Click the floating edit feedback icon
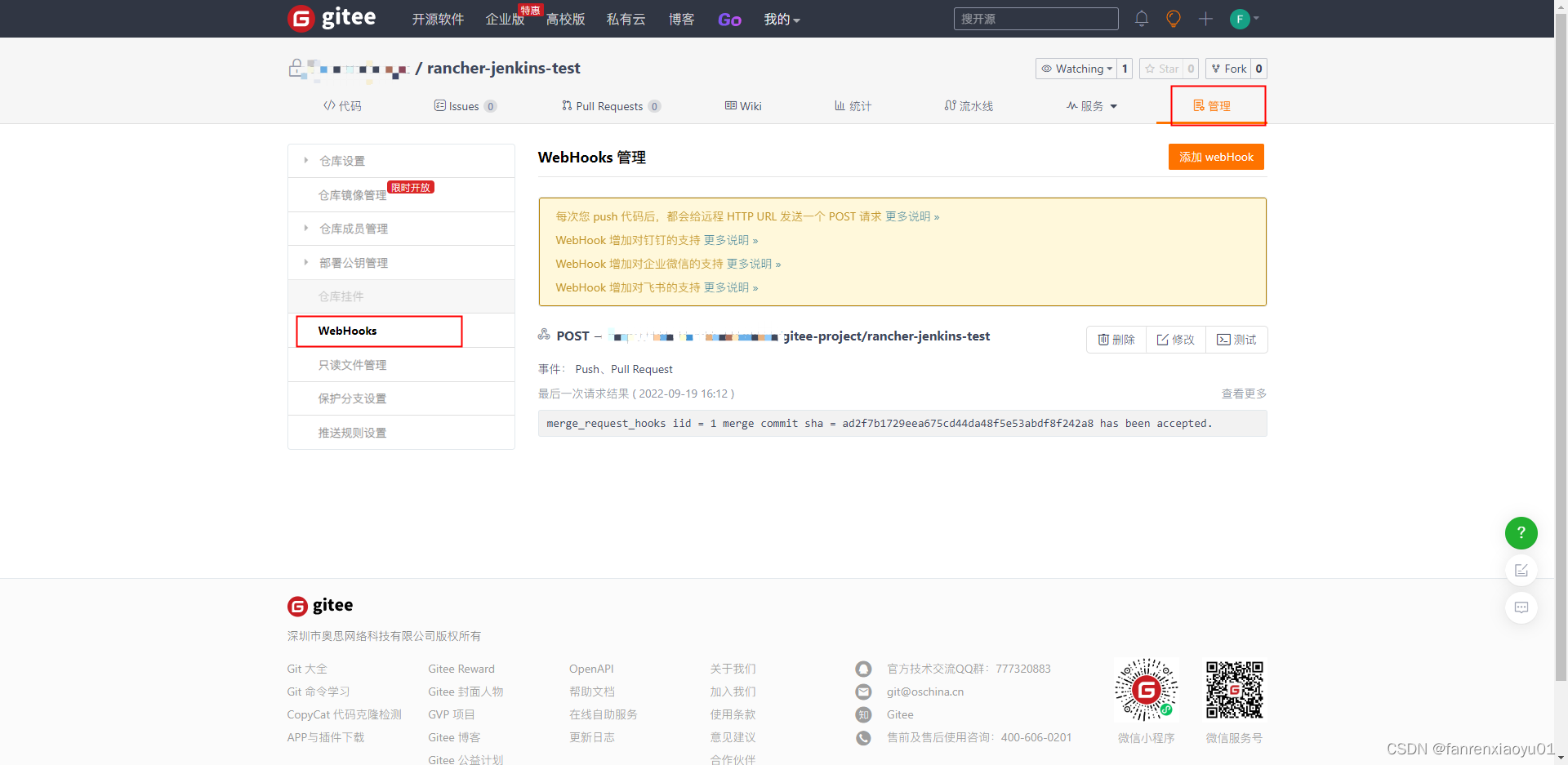This screenshot has width=1568, height=765. point(1521,570)
